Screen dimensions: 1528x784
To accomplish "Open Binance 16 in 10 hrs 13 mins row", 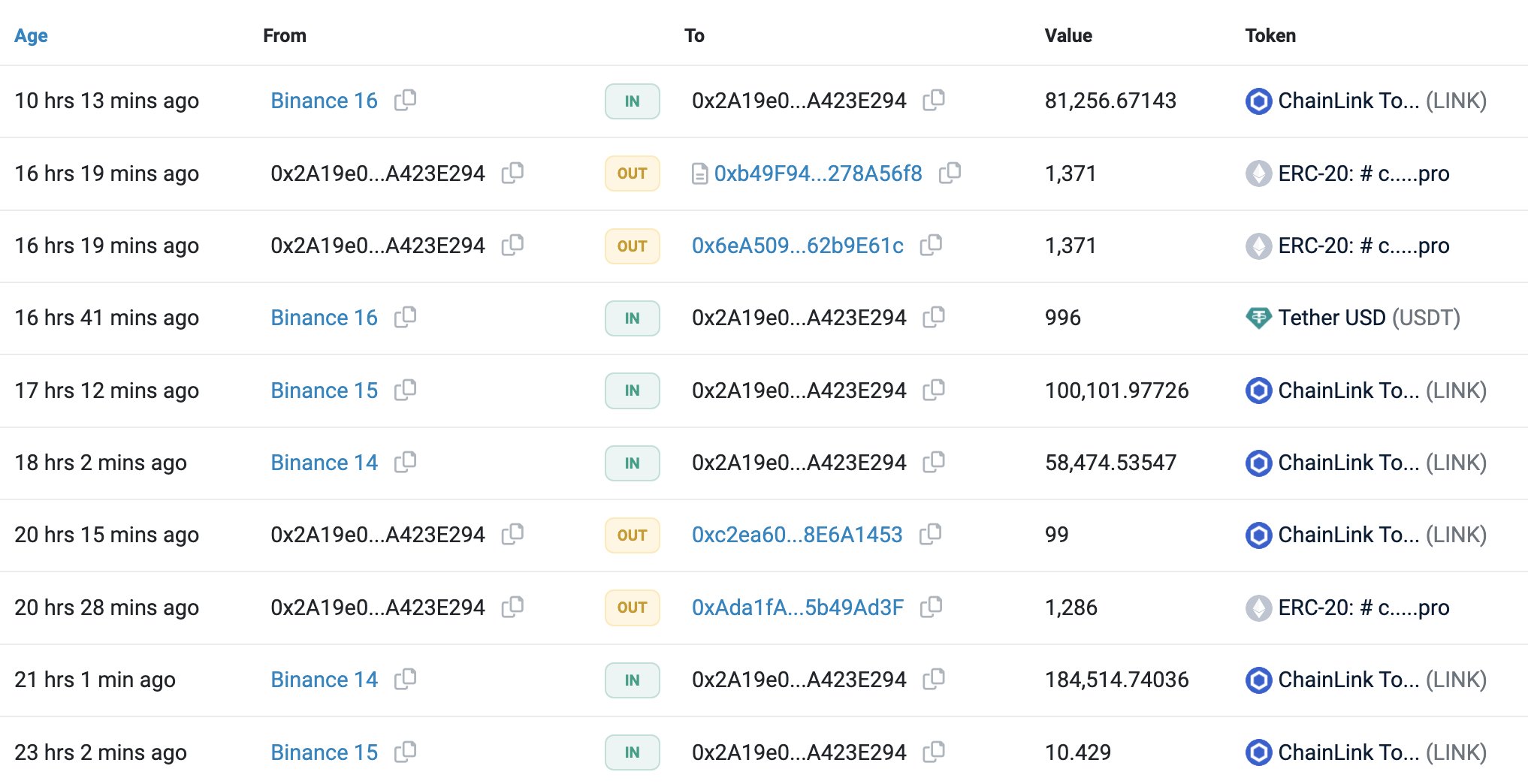I will click(324, 101).
